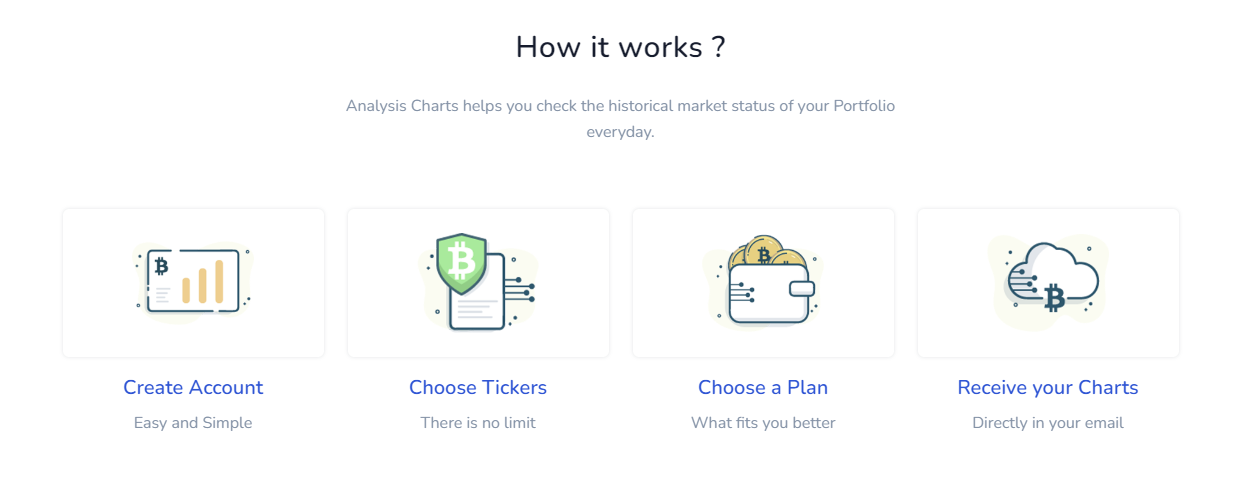Click the 'Directly in your email' caption
The height and width of the screenshot is (492, 1260).
pyautogui.click(x=1048, y=423)
